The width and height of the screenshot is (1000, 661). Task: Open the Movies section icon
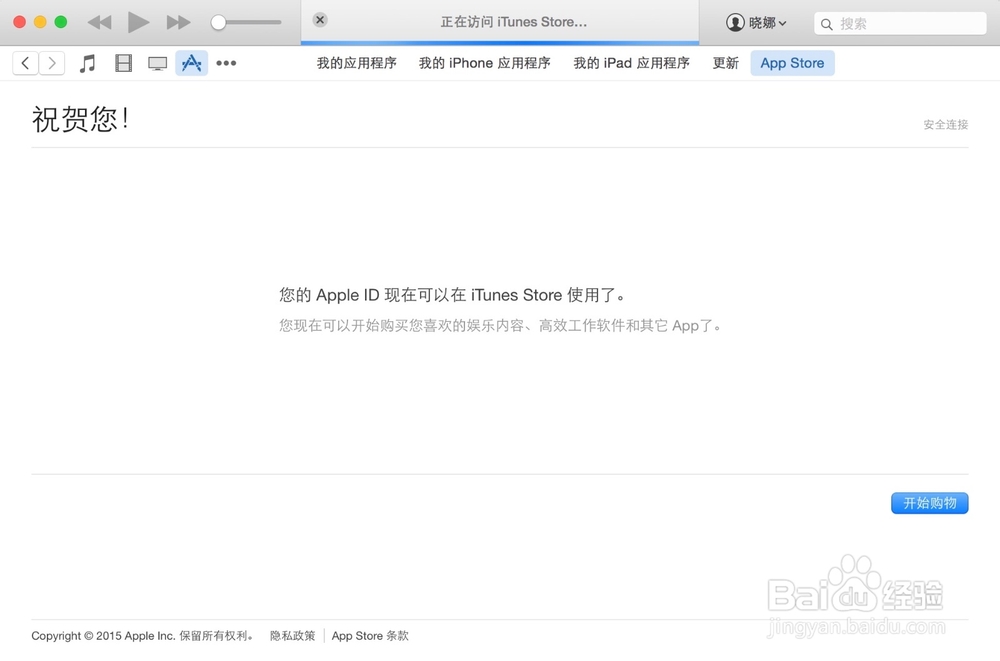pos(122,62)
